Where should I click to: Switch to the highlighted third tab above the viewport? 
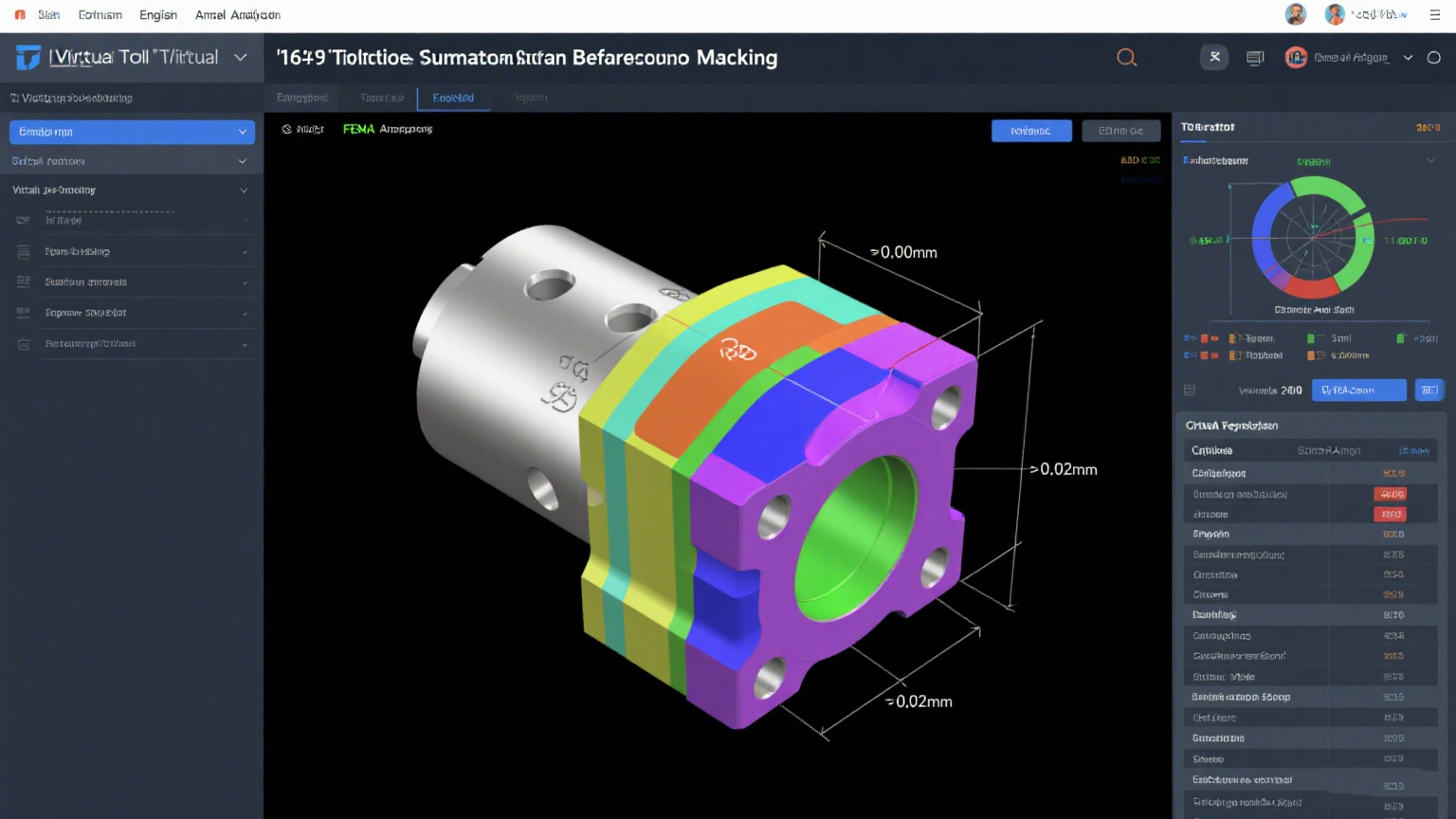[452, 98]
